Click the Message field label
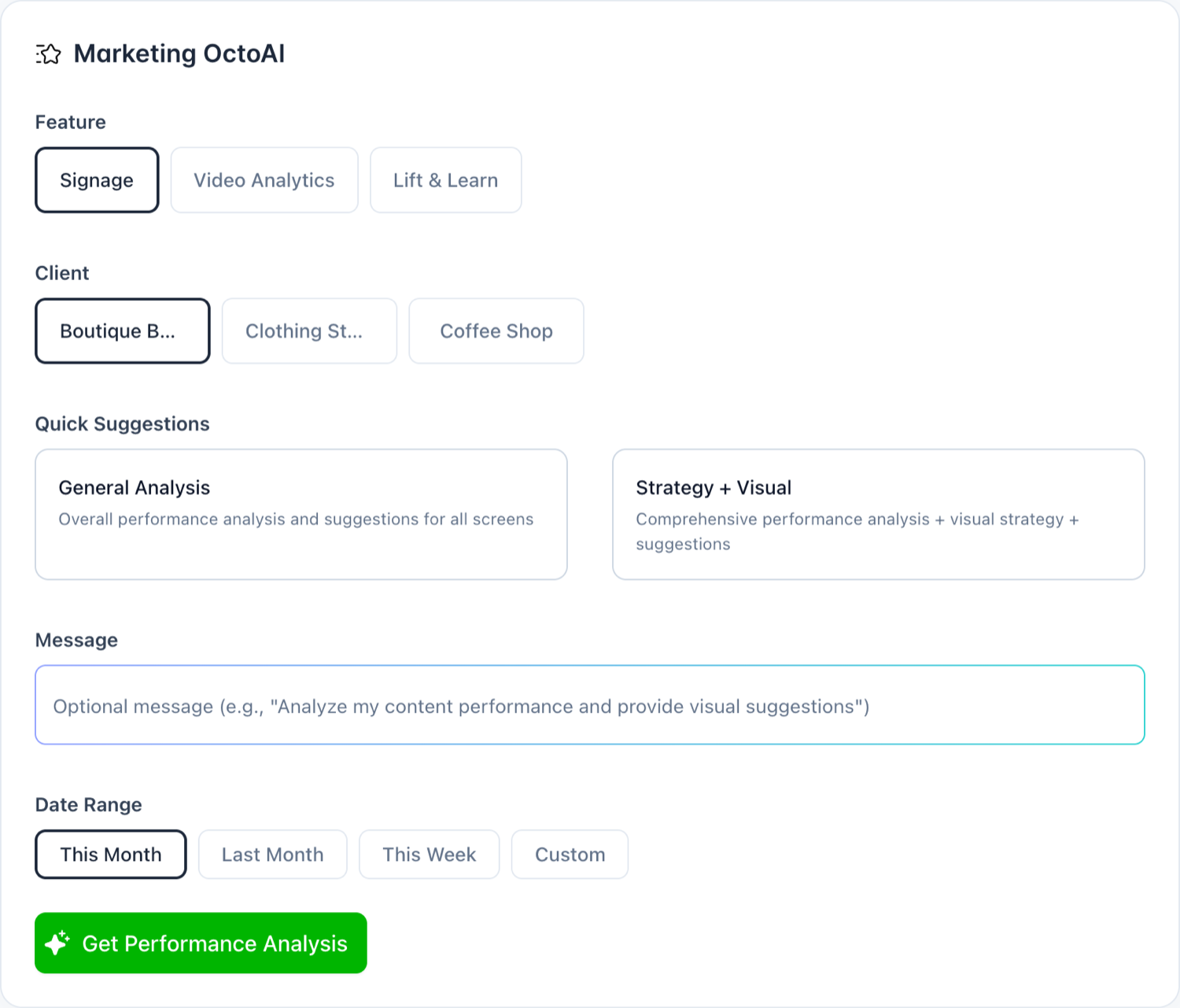This screenshot has height=1008, width=1180. (76, 641)
